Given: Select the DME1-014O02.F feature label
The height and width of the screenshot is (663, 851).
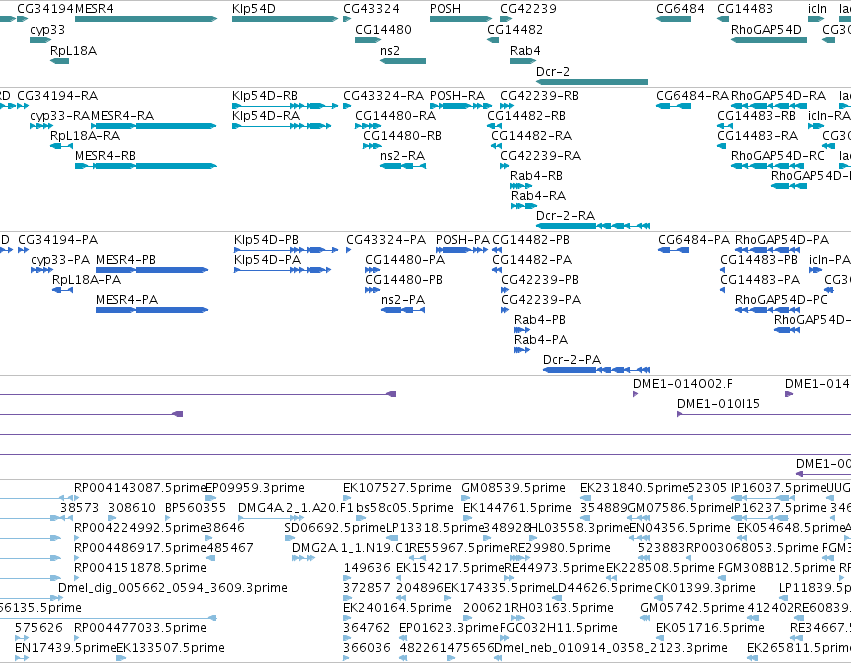Looking at the screenshot, I should click(x=683, y=384).
